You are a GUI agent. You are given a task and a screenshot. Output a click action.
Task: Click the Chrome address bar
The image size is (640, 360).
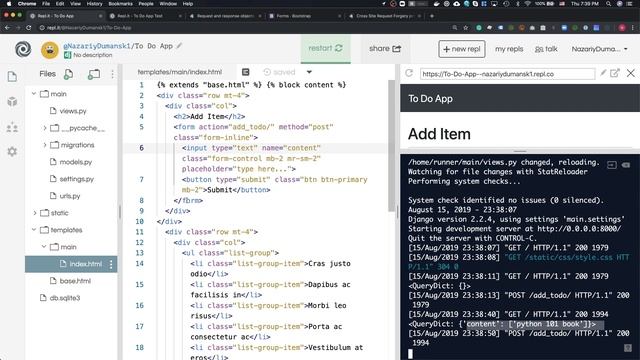(245, 28)
